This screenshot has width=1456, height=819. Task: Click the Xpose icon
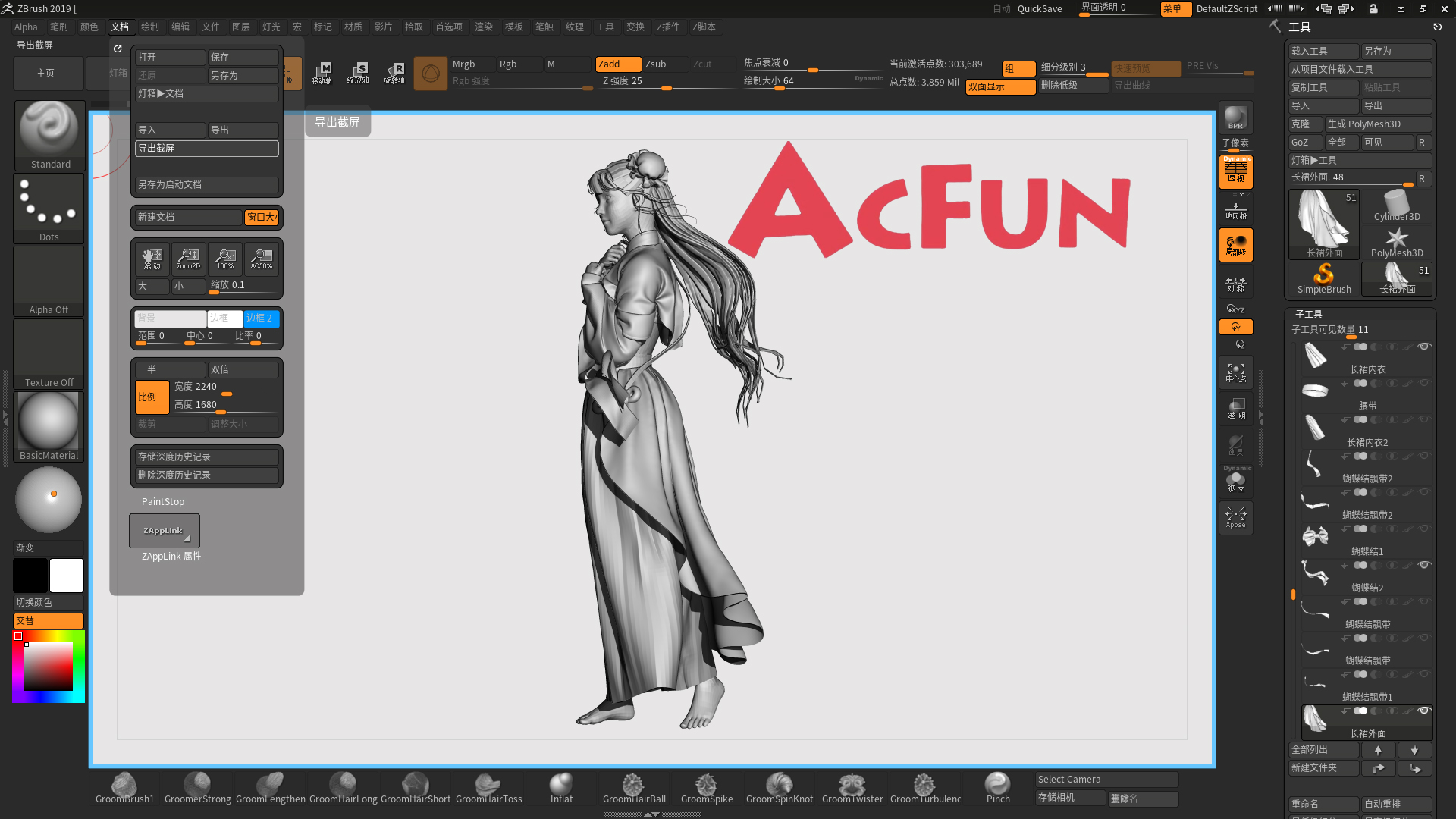coord(1235,517)
